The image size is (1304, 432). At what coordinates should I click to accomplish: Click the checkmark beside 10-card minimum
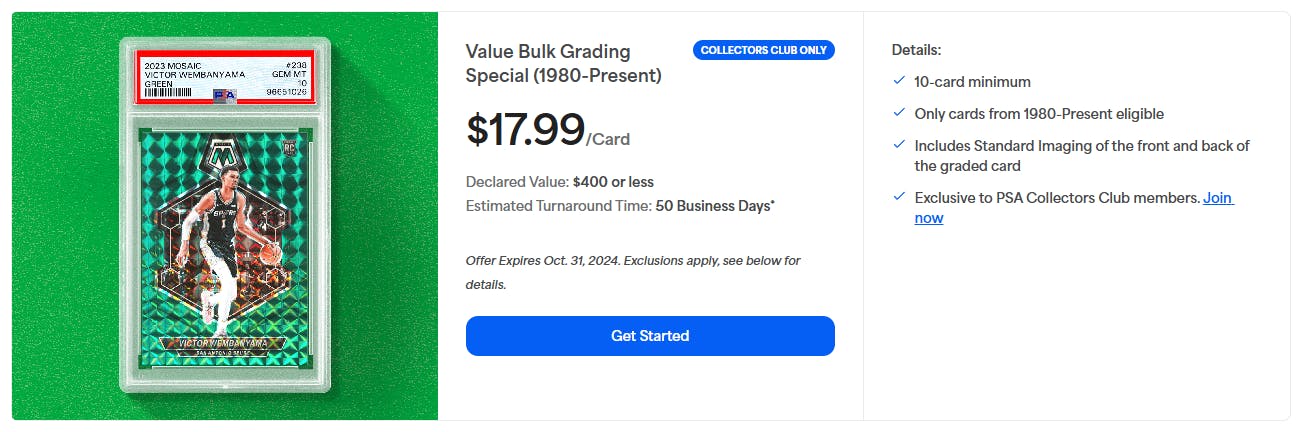[x=899, y=81]
